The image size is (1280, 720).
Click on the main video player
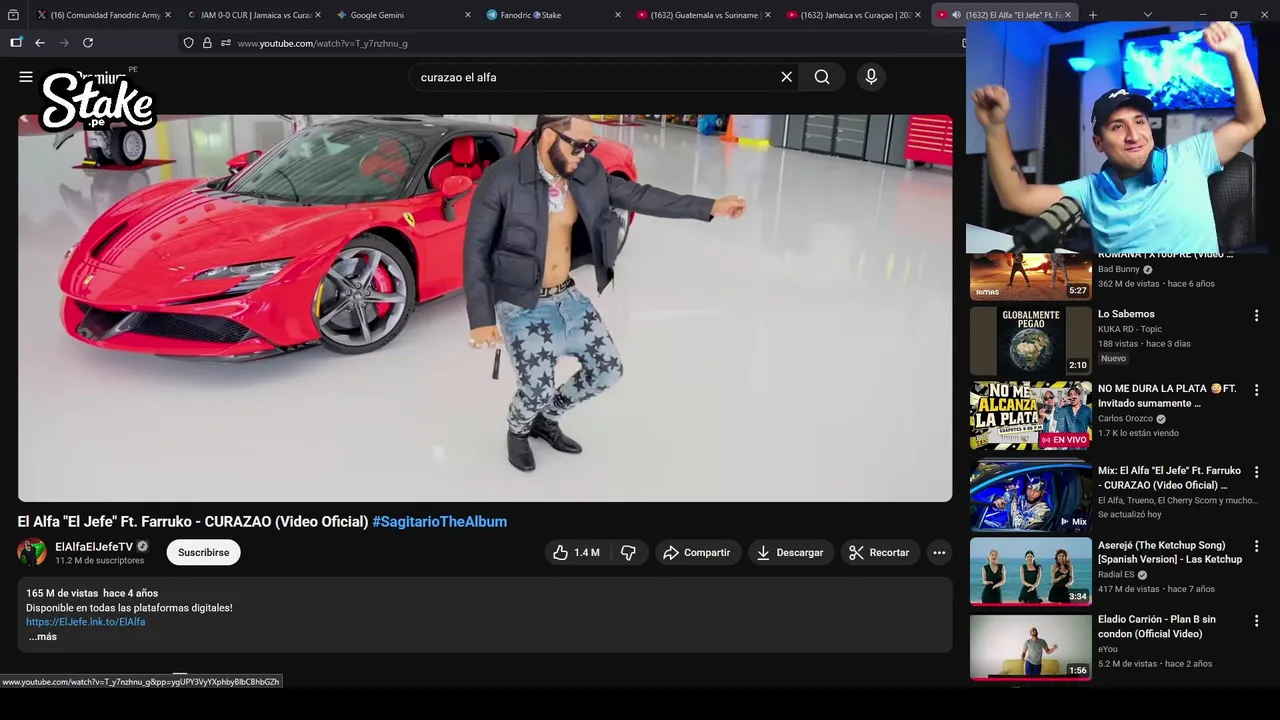pos(485,308)
